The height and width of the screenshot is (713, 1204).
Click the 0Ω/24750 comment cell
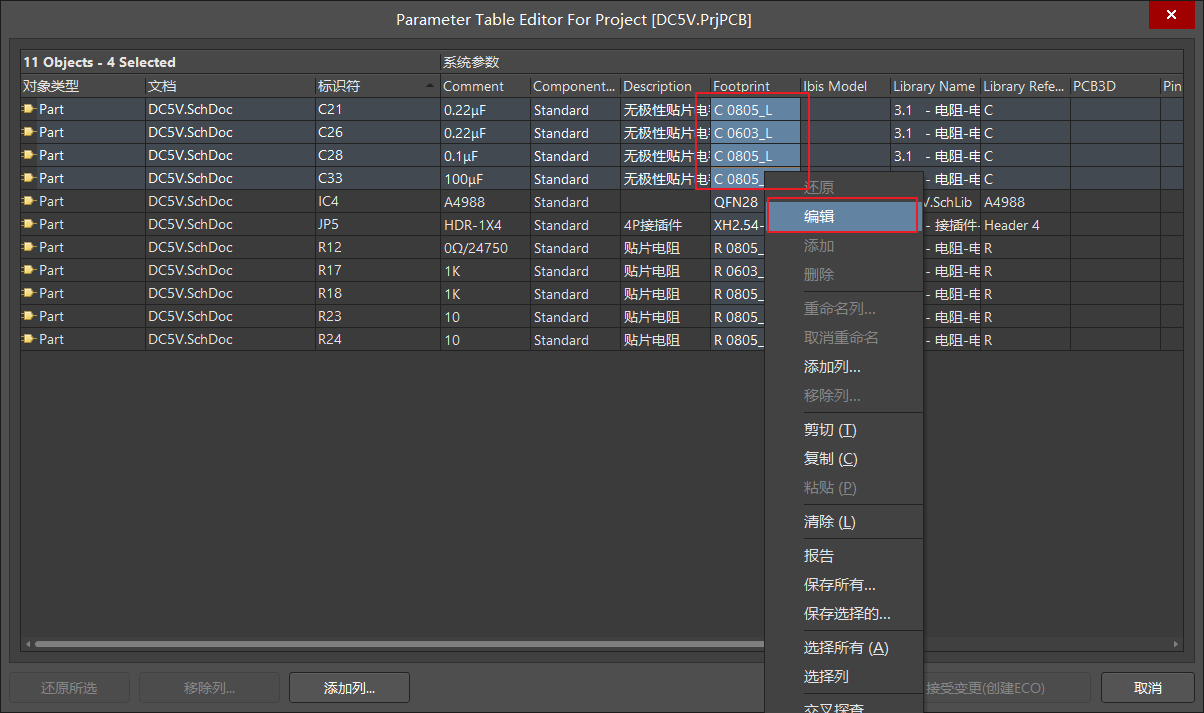coord(485,247)
